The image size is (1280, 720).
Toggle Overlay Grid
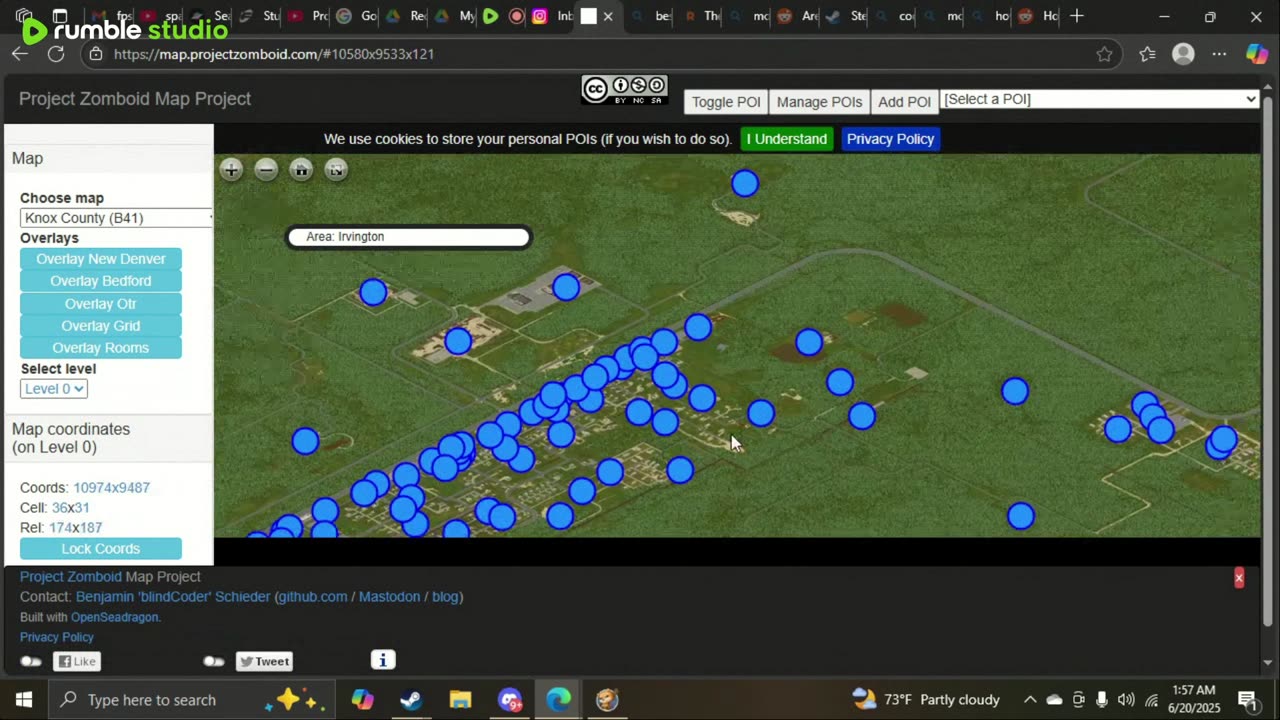coord(101,326)
